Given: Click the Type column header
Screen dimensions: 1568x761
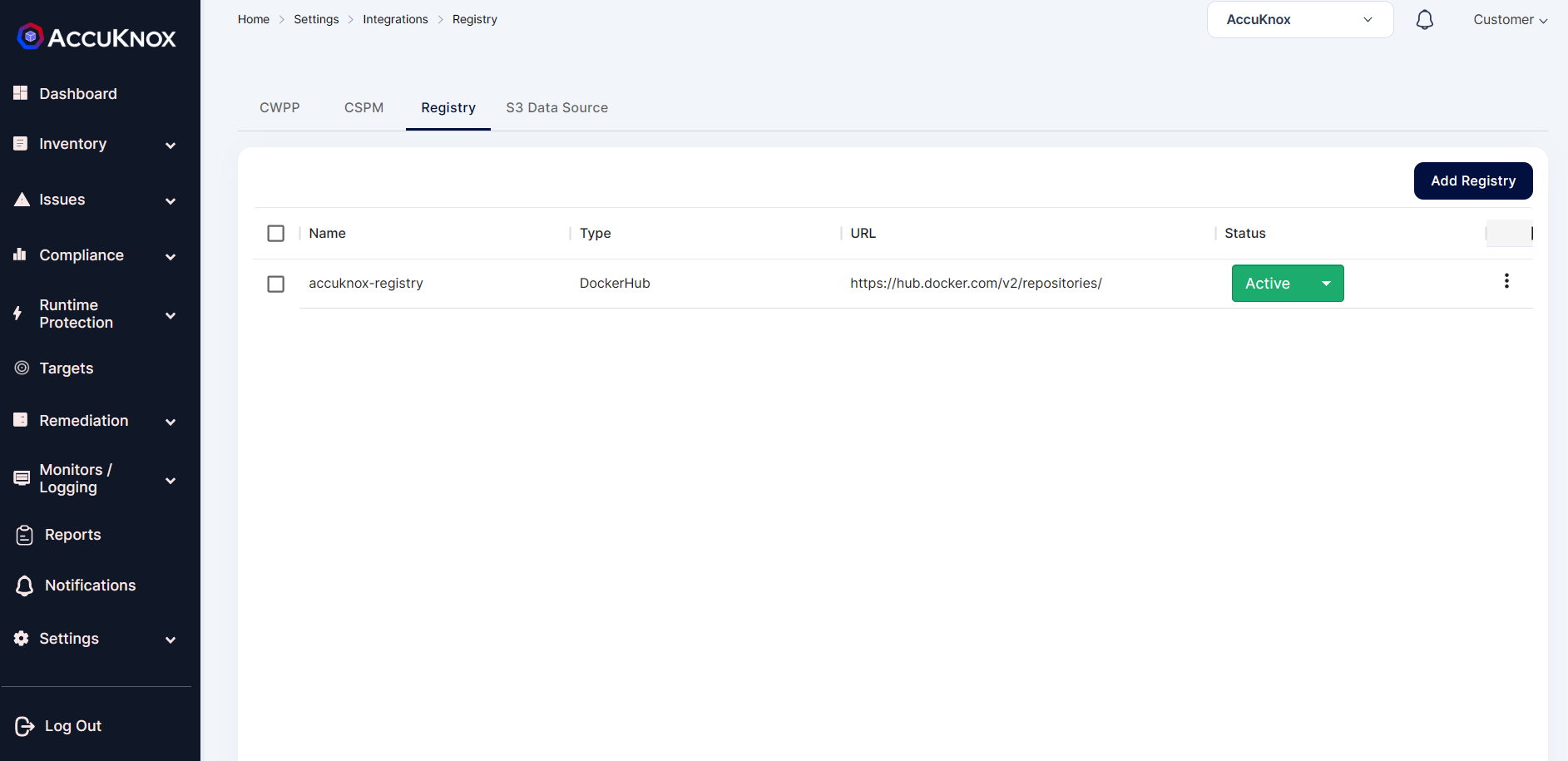Looking at the screenshot, I should [596, 234].
